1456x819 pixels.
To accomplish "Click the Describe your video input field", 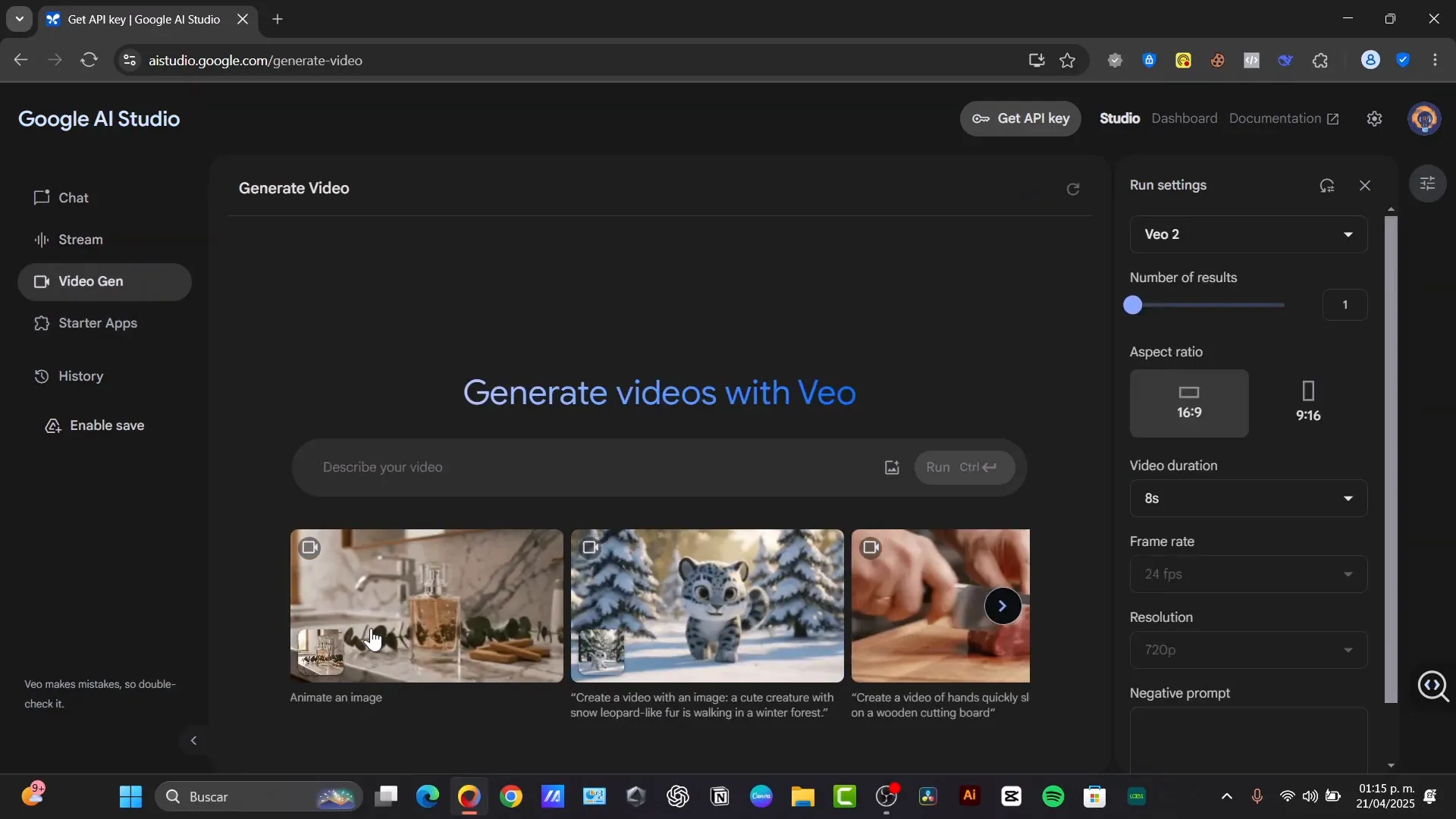I will 531,467.
